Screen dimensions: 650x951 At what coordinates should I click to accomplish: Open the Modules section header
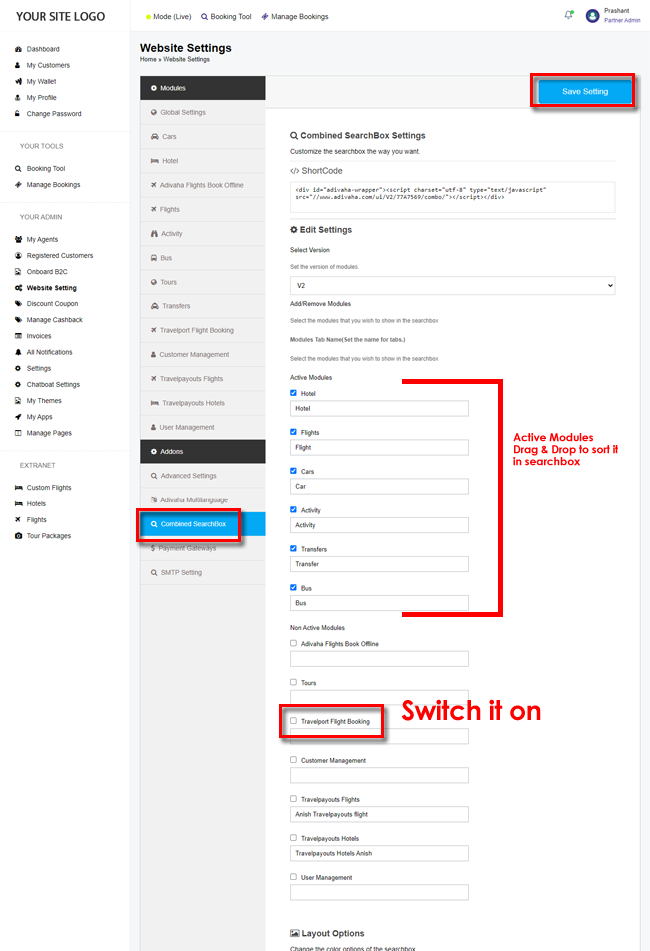click(203, 88)
